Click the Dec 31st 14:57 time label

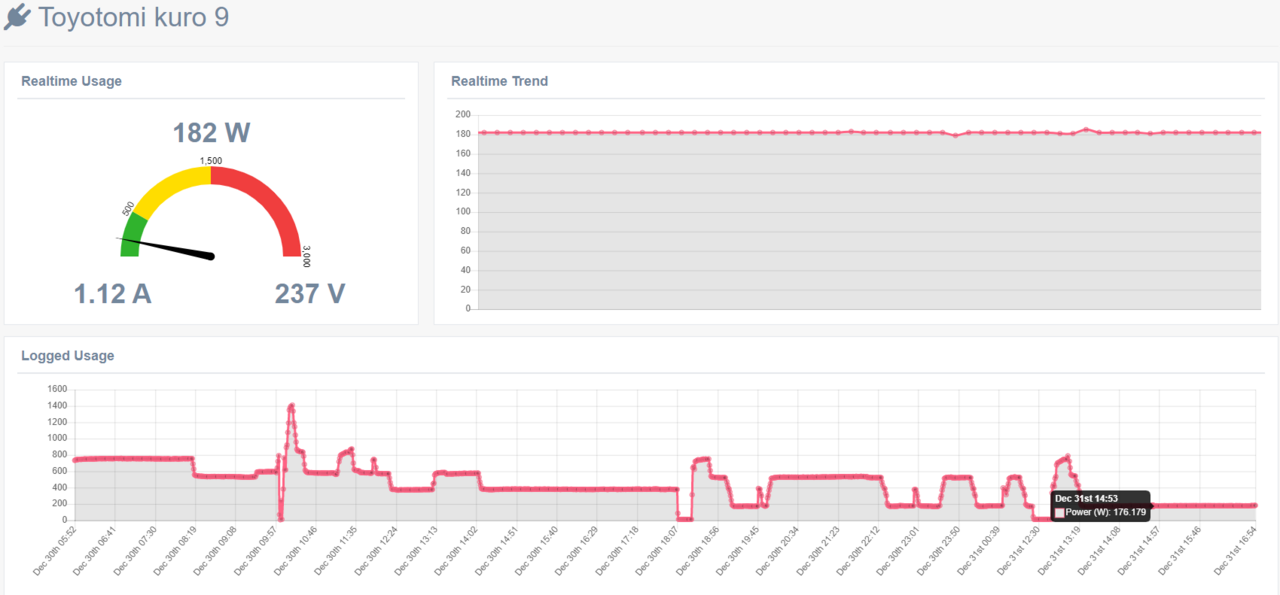click(x=1137, y=550)
